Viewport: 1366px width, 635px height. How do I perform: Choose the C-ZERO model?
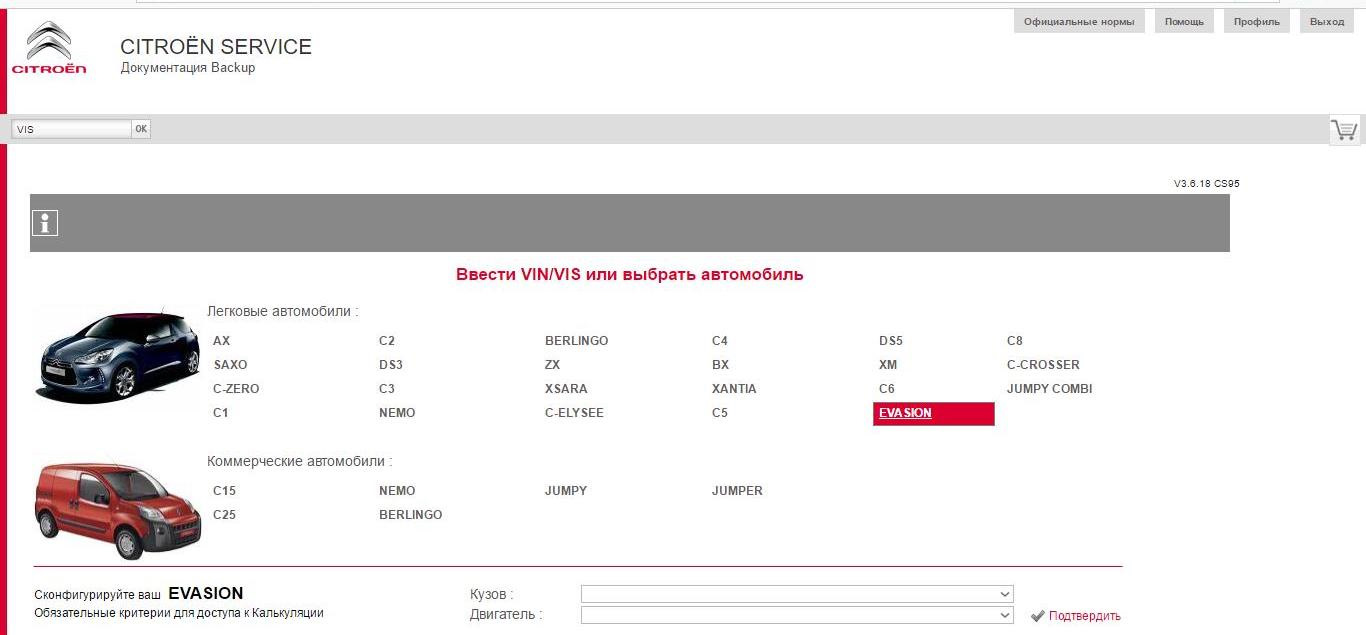click(236, 389)
